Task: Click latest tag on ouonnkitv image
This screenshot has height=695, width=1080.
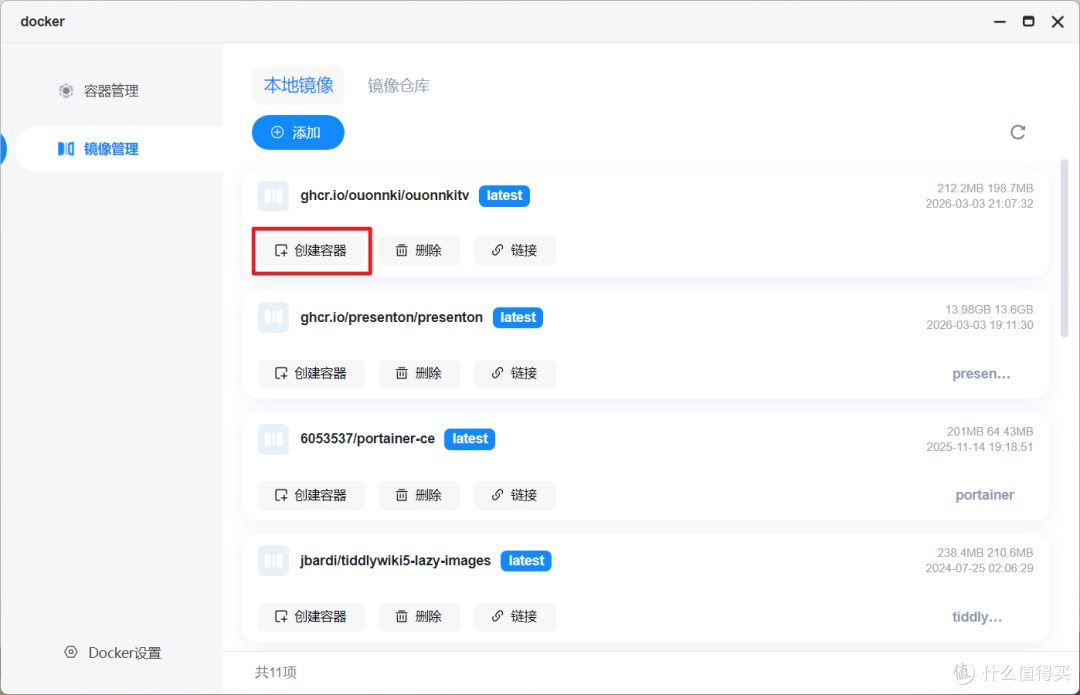Action: 504,196
